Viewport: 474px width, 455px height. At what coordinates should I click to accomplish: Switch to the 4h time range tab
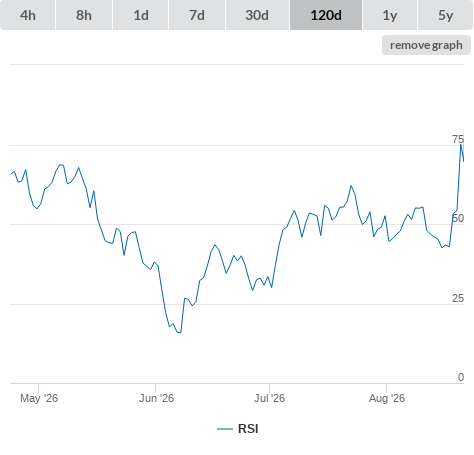[27, 15]
